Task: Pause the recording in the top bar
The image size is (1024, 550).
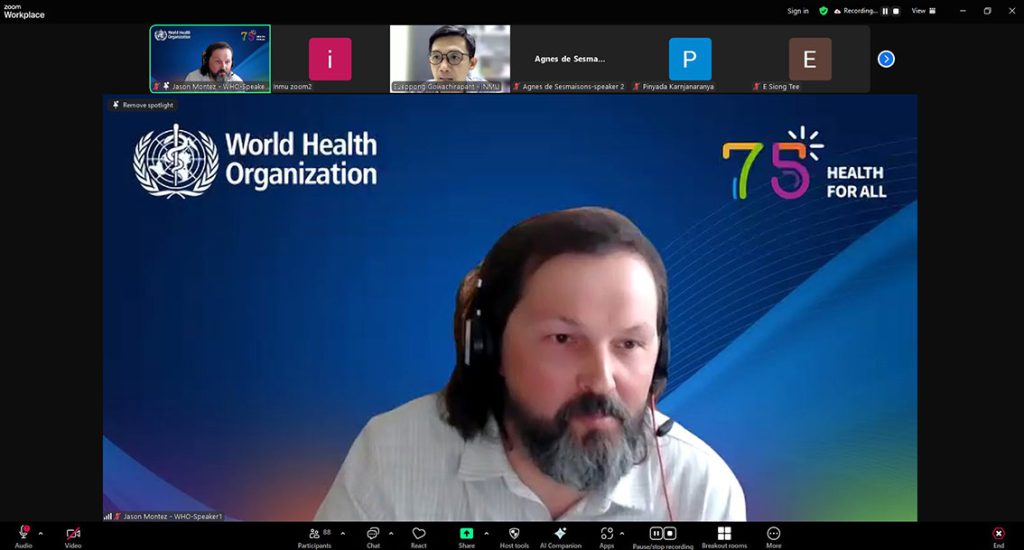Action: 883,11
